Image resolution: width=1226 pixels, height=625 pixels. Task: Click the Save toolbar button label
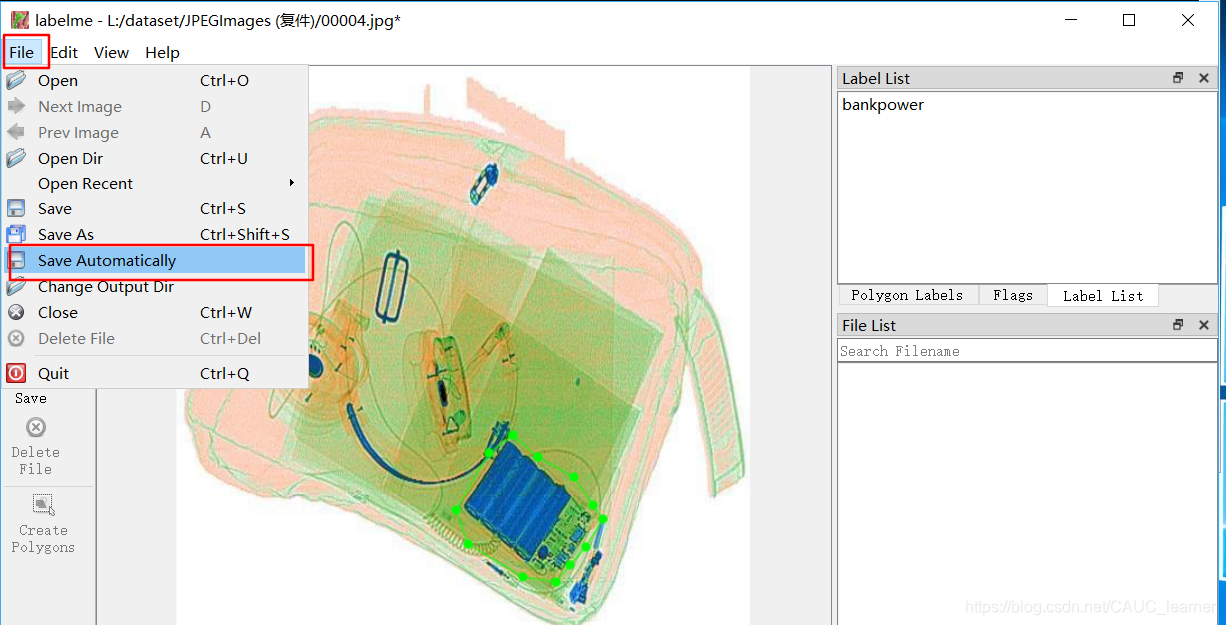pos(31,398)
